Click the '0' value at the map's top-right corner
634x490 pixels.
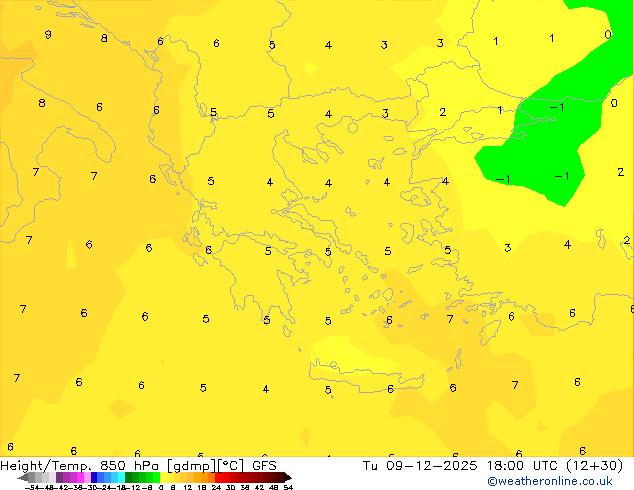pyautogui.click(x=608, y=35)
